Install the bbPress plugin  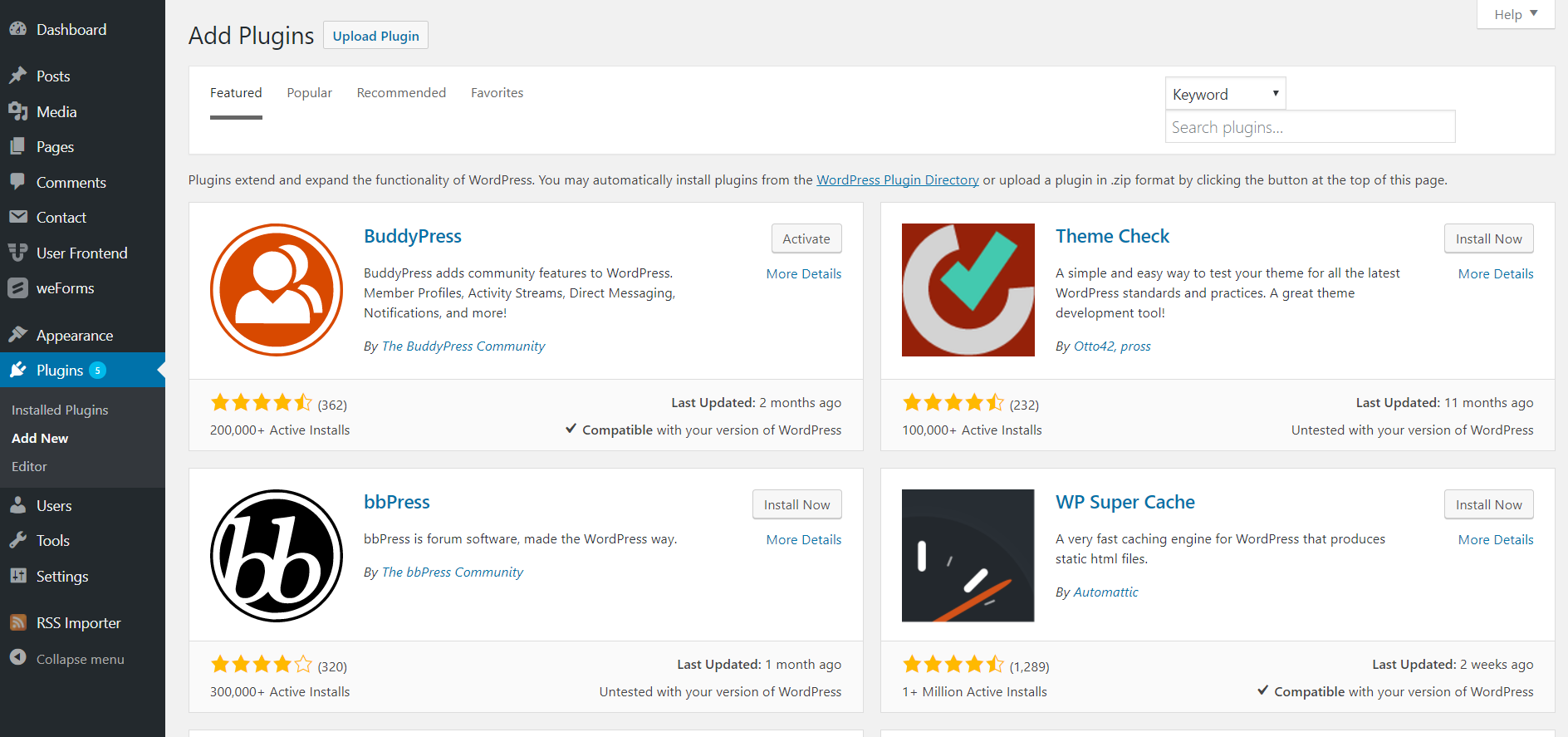tap(796, 504)
